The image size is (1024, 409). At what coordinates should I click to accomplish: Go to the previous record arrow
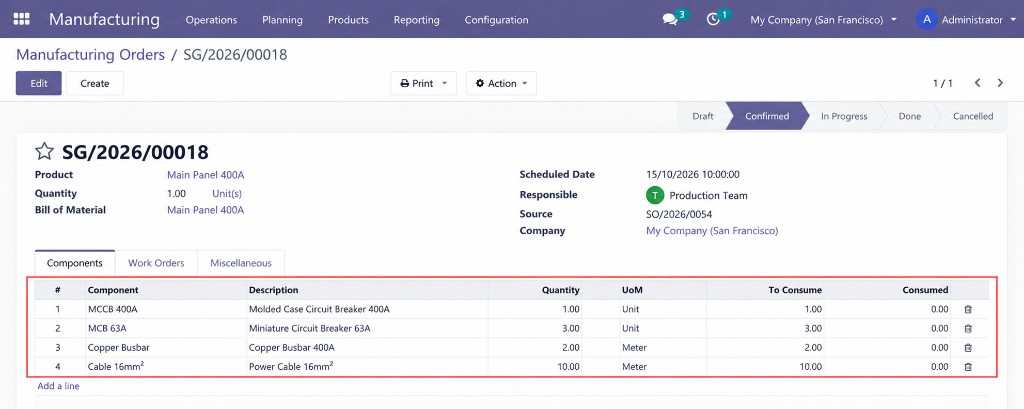978,83
